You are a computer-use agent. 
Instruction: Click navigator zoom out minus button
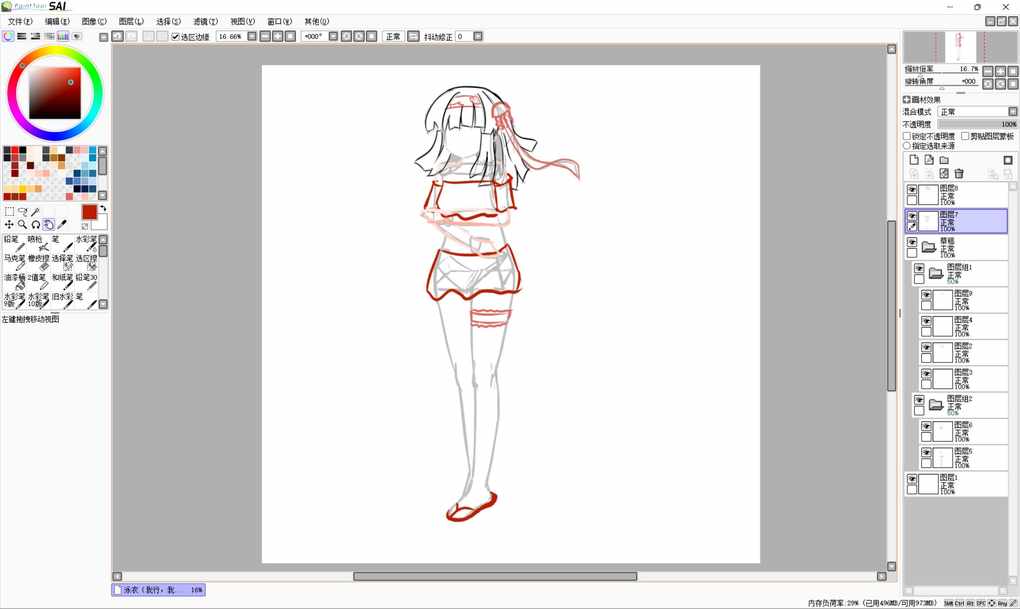[x=988, y=71]
